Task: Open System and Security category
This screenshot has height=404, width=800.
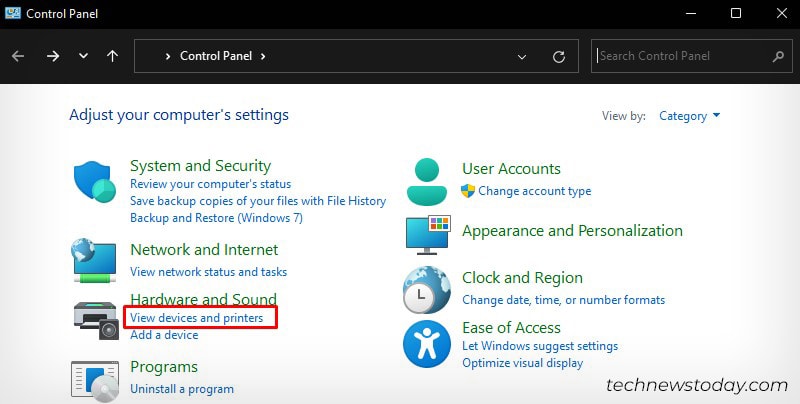Action: click(201, 166)
